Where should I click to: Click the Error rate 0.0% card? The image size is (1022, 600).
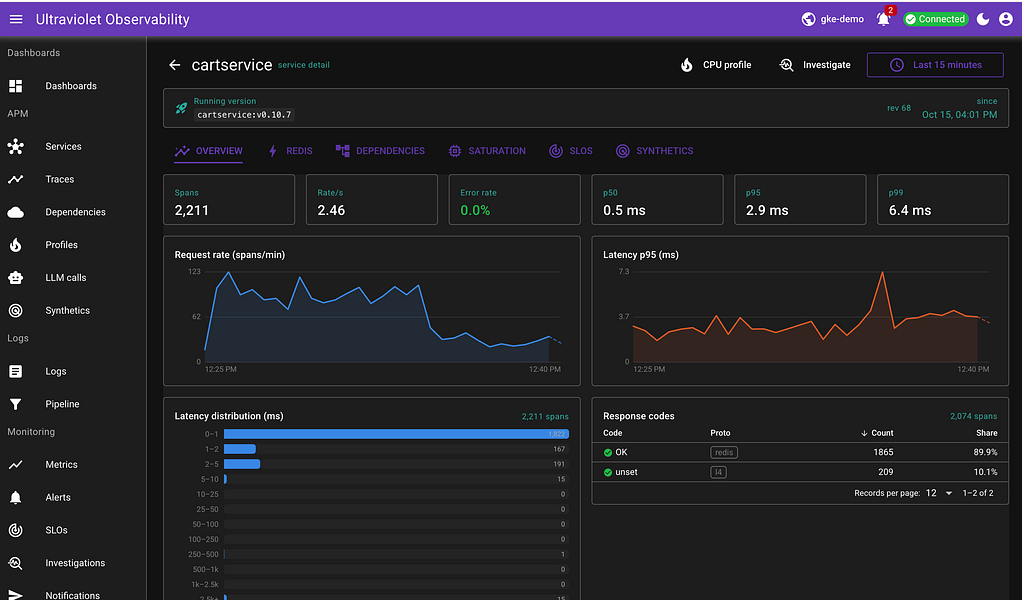514,199
